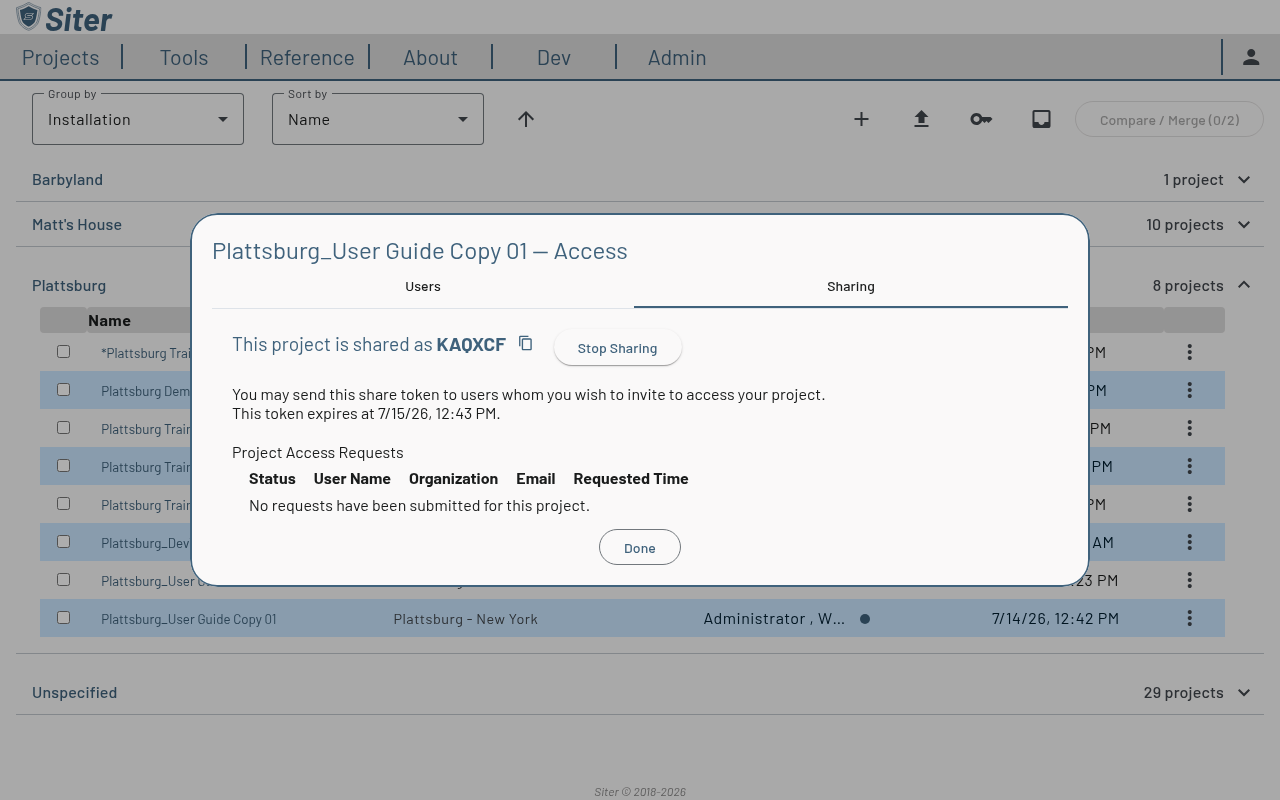Open Plattsburg_User Guide Copy 01 project
1280x800 pixels.
pyautogui.click(x=189, y=619)
